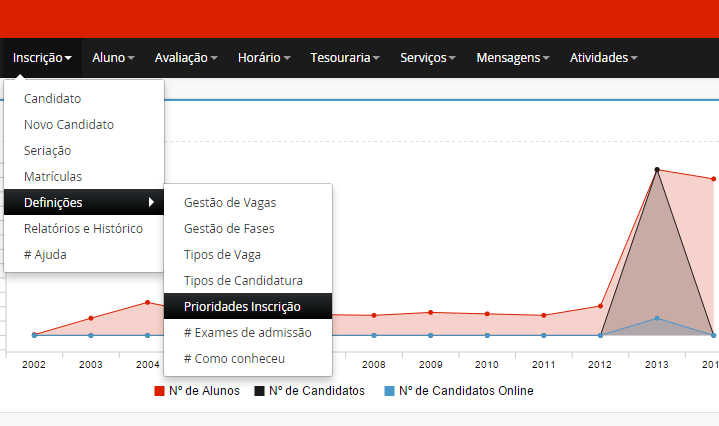Collapse the Inscrição menu

(x=42, y=58)
